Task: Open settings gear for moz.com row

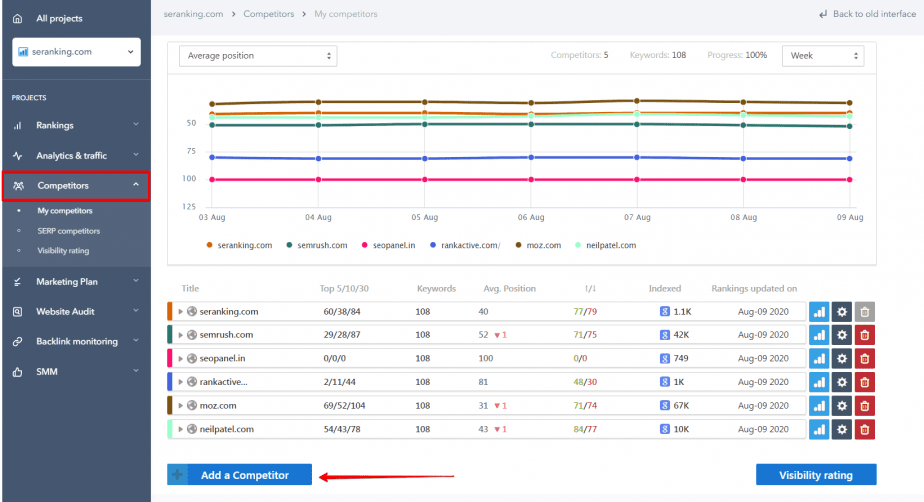Action: click(842, 406)
